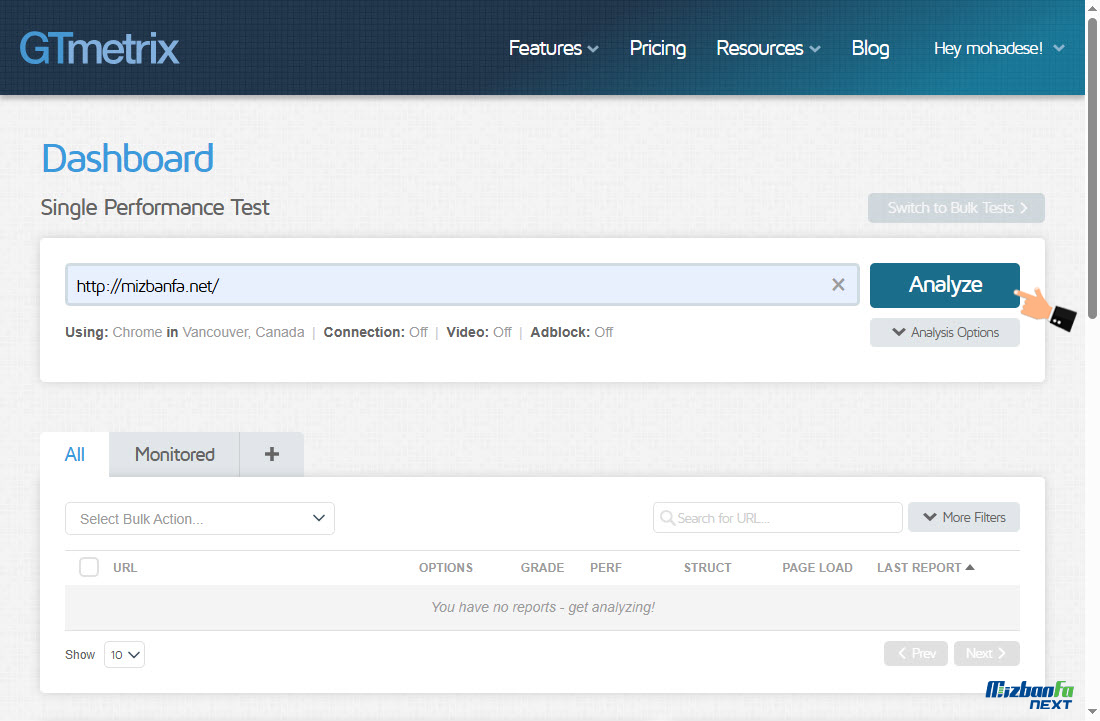Click the Analyze button
1100x721 pixels.
(x=944, y=285)
